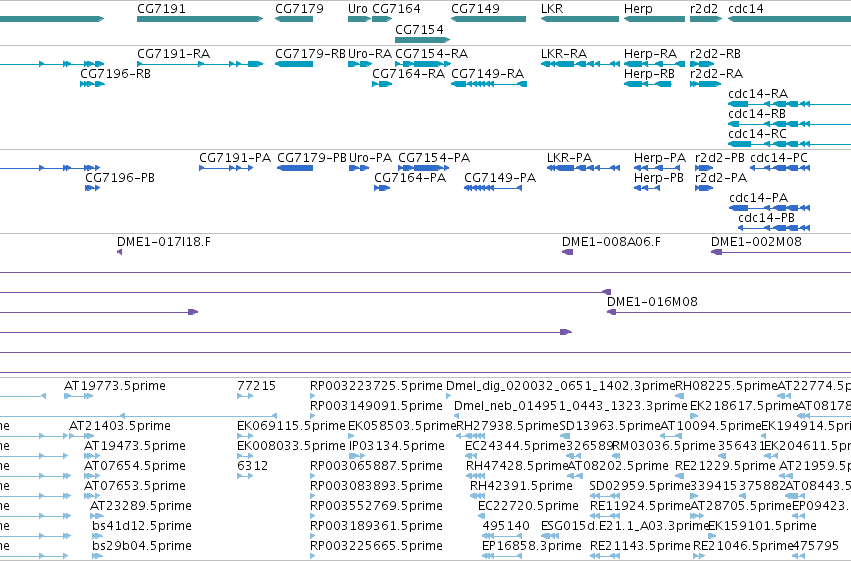
Task: Select the DME1-017I18.F BAC end
Action: [119, 252]
